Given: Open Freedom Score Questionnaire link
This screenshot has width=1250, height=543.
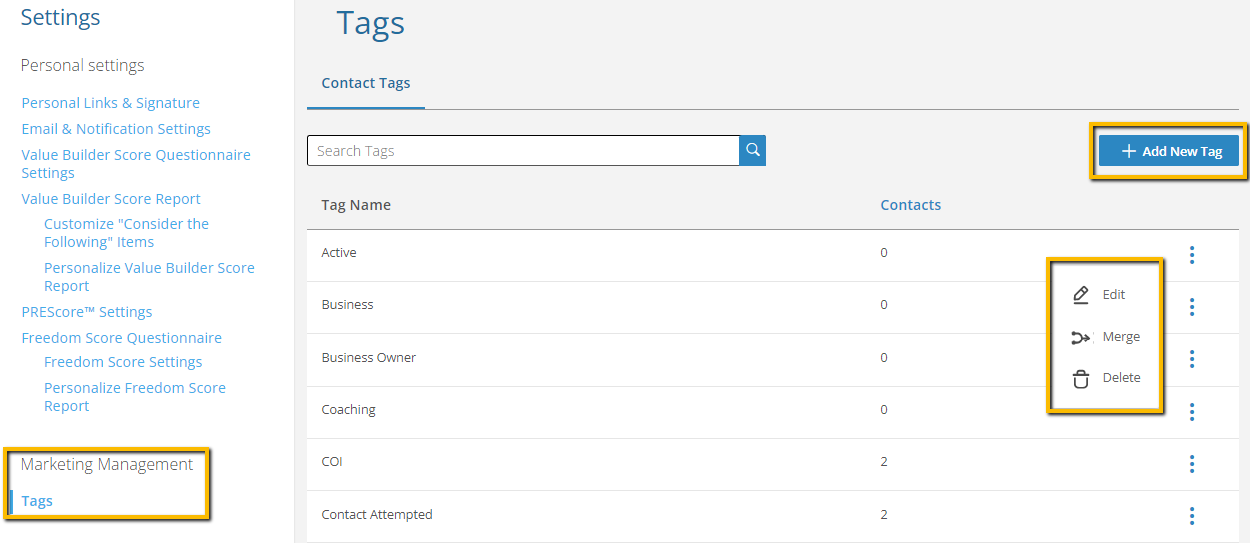Looking at the screenshot, I should (121, 338).
